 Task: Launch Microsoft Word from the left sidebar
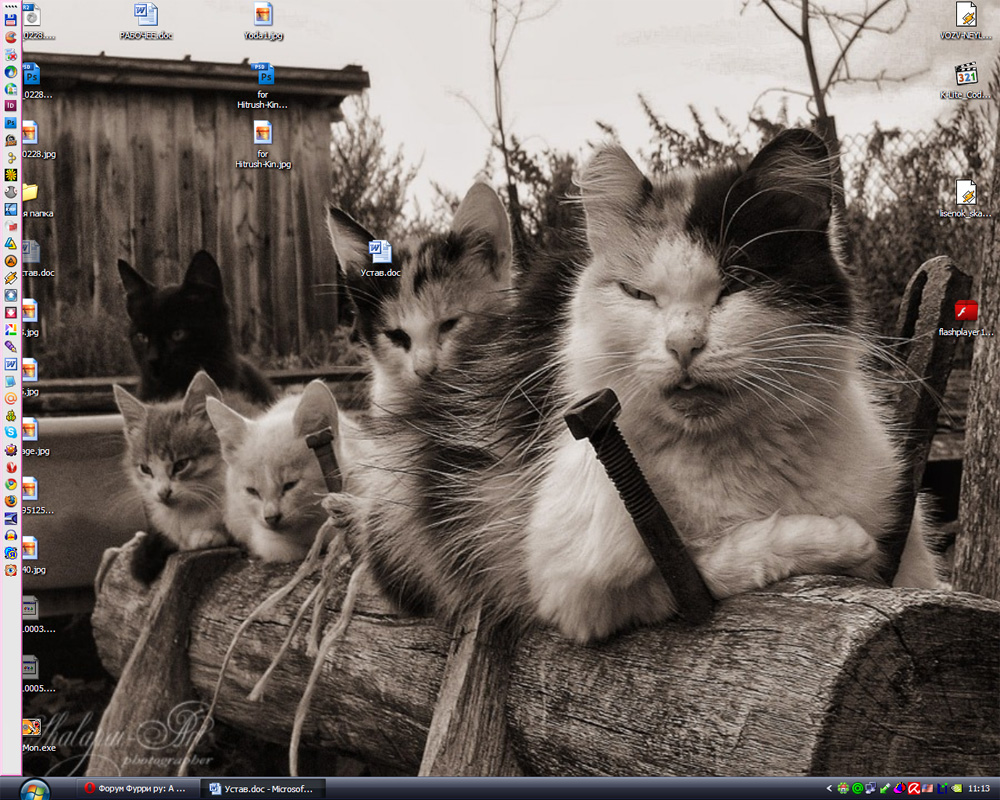coord(11,363)
